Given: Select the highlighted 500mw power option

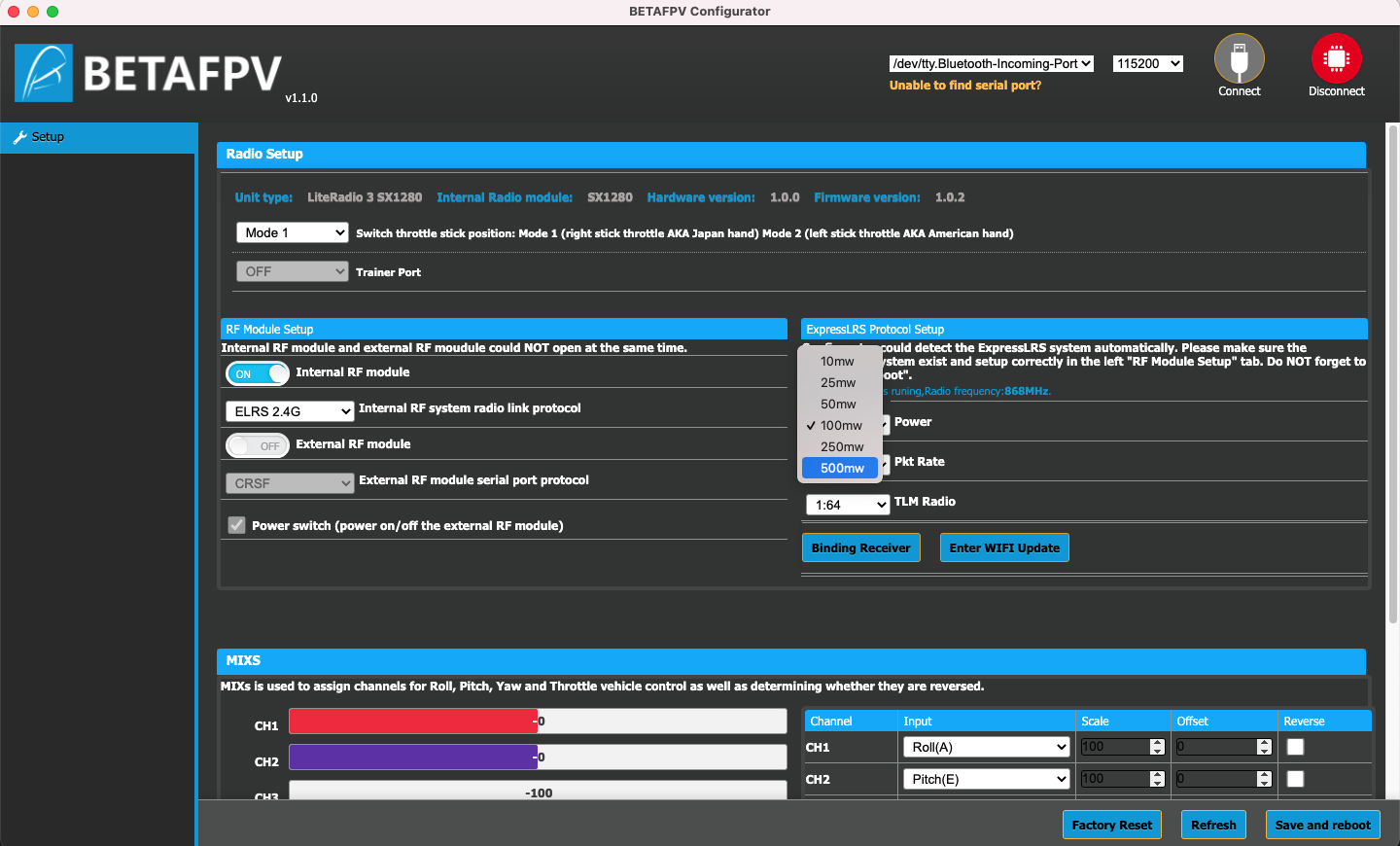Looking at the screenshot, I should (840, 468).
